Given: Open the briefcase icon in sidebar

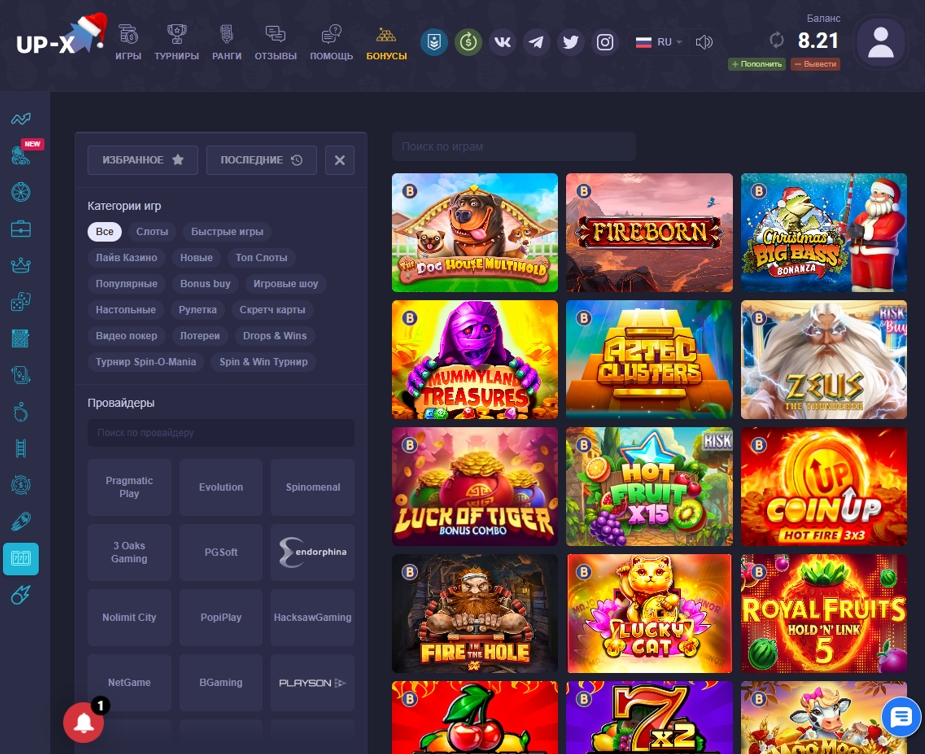Looking at the screenshot, I should tap(21, 229).
